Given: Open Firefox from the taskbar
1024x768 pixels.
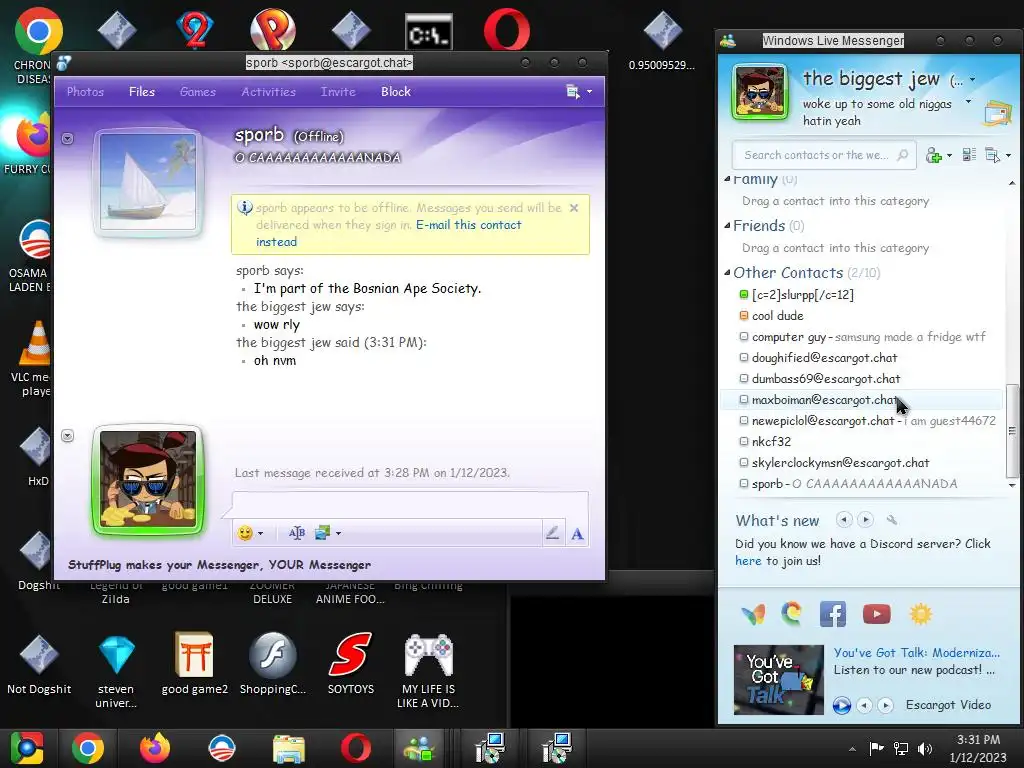Looking at the screenshot, I should tap(155, 748).
